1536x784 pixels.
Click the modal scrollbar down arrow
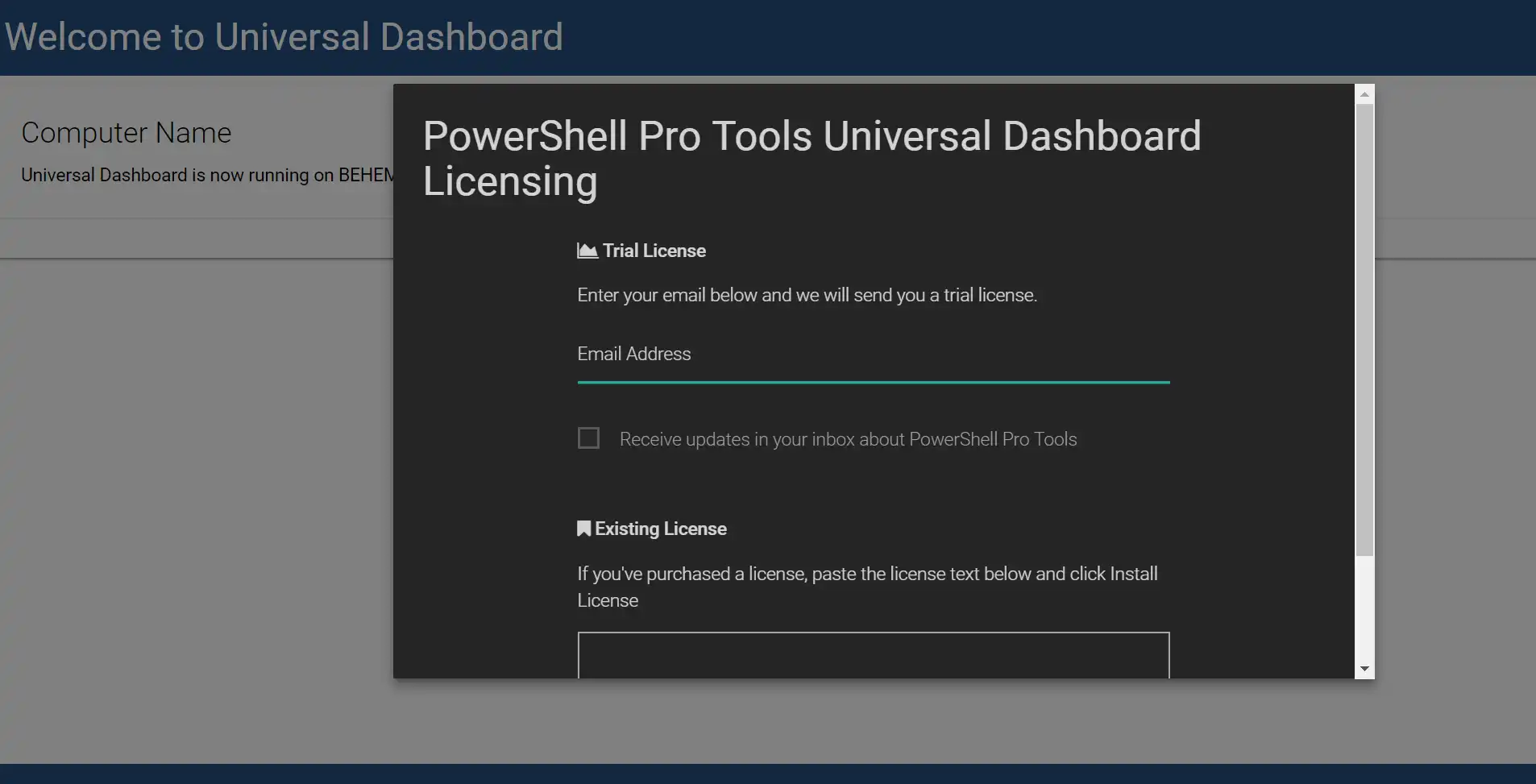[1364, 669]
